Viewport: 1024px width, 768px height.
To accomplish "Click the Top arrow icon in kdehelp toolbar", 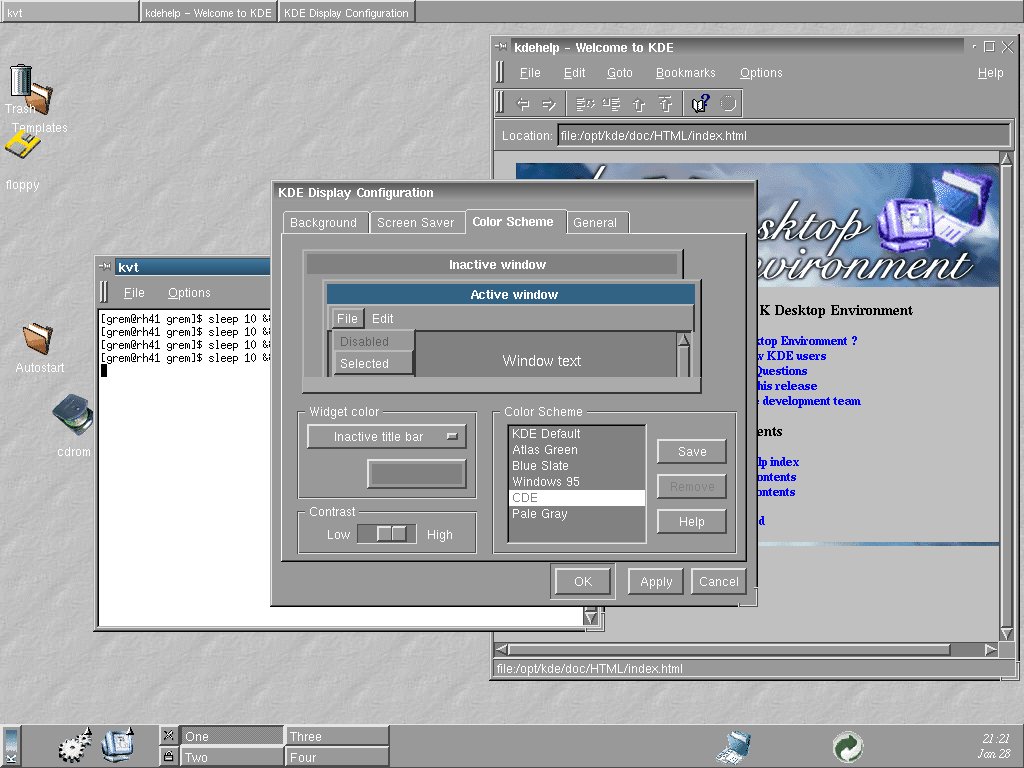I will tap(665, 104).
